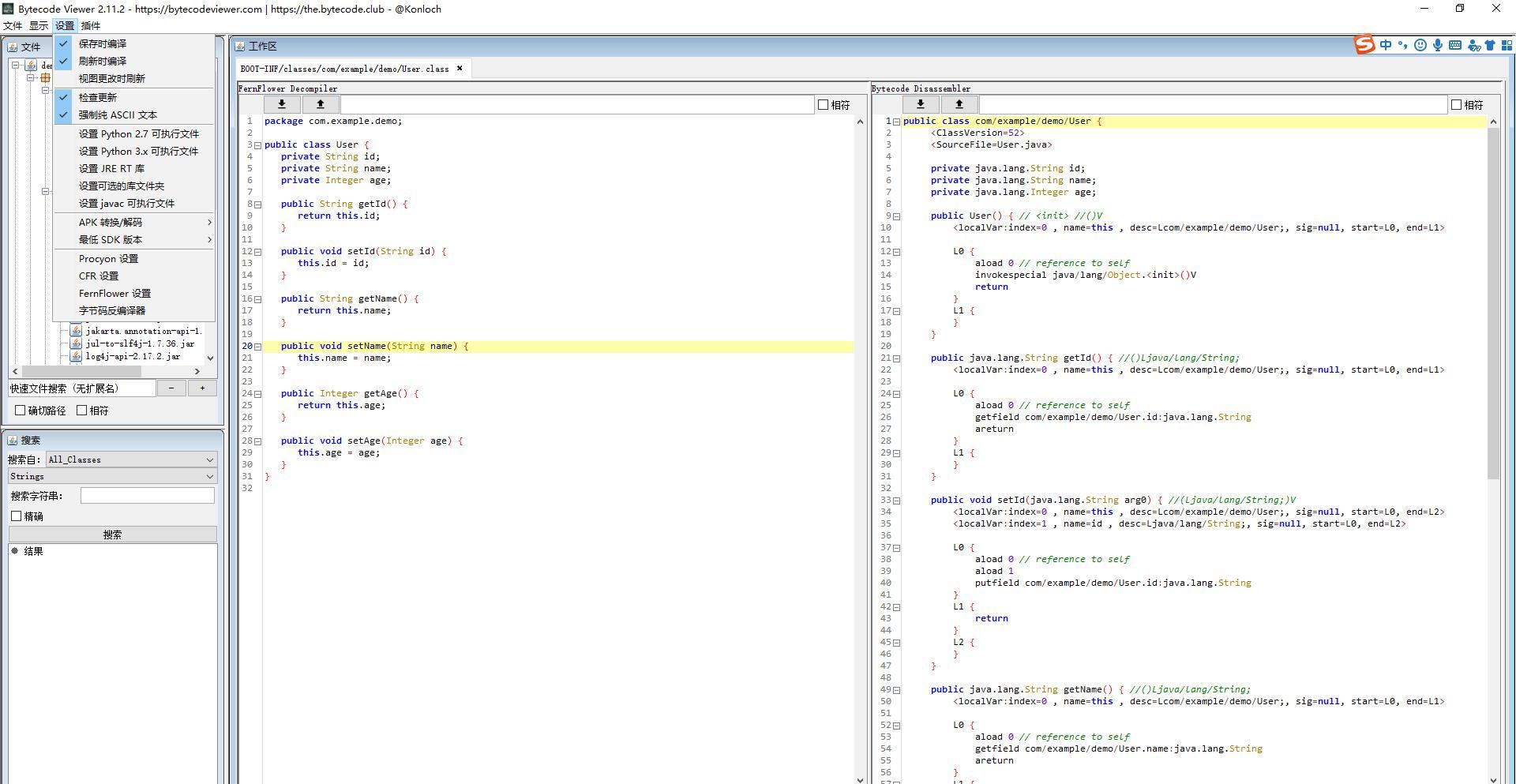Open Procyon 设置 menu item
This screenshot has width=1516, height=784.
134,259
